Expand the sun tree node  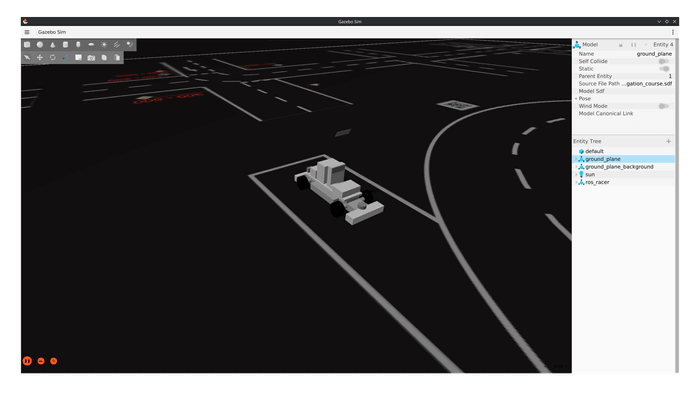[576, 174]
